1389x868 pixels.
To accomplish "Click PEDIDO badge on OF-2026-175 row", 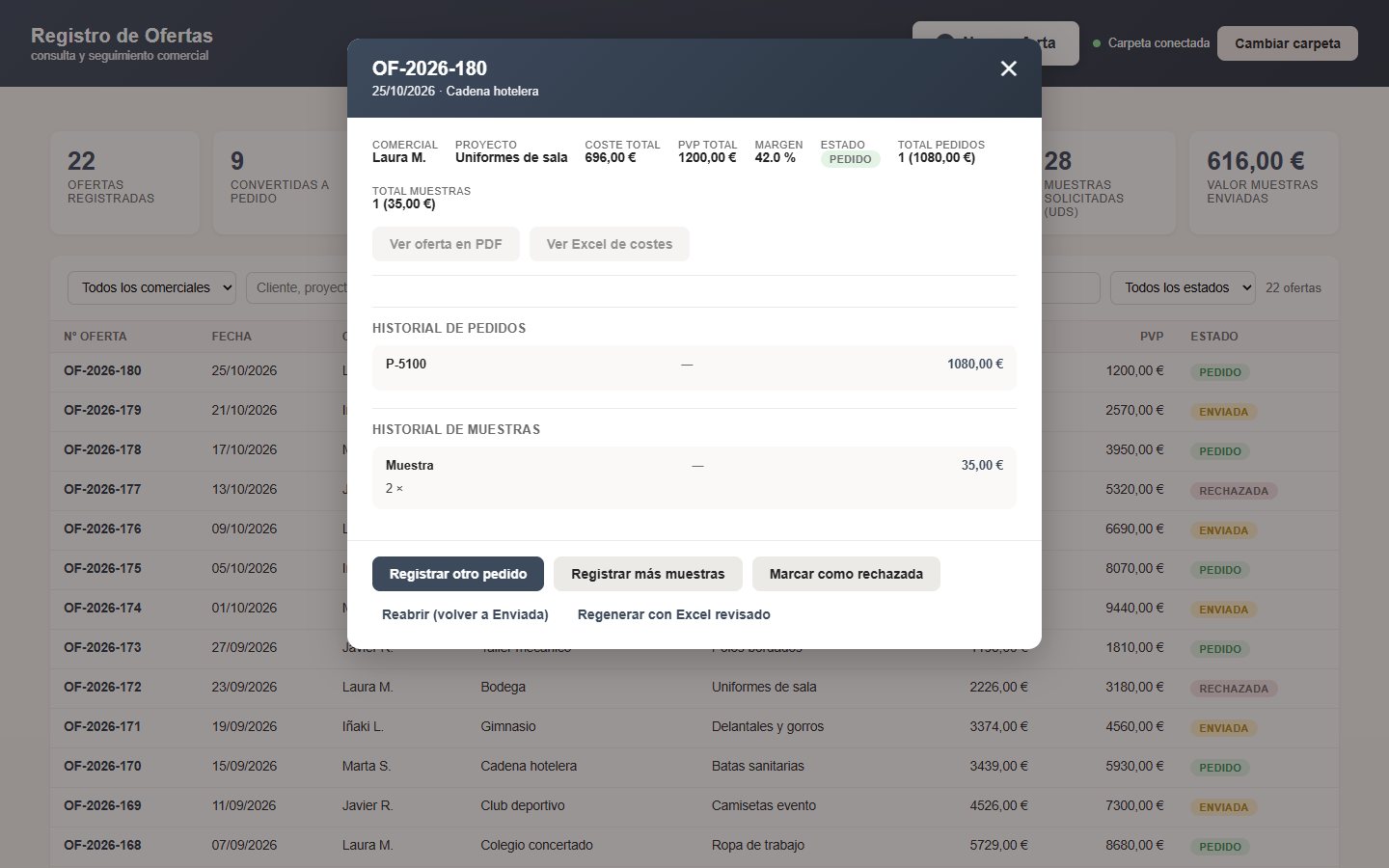I will (1220, 570).
